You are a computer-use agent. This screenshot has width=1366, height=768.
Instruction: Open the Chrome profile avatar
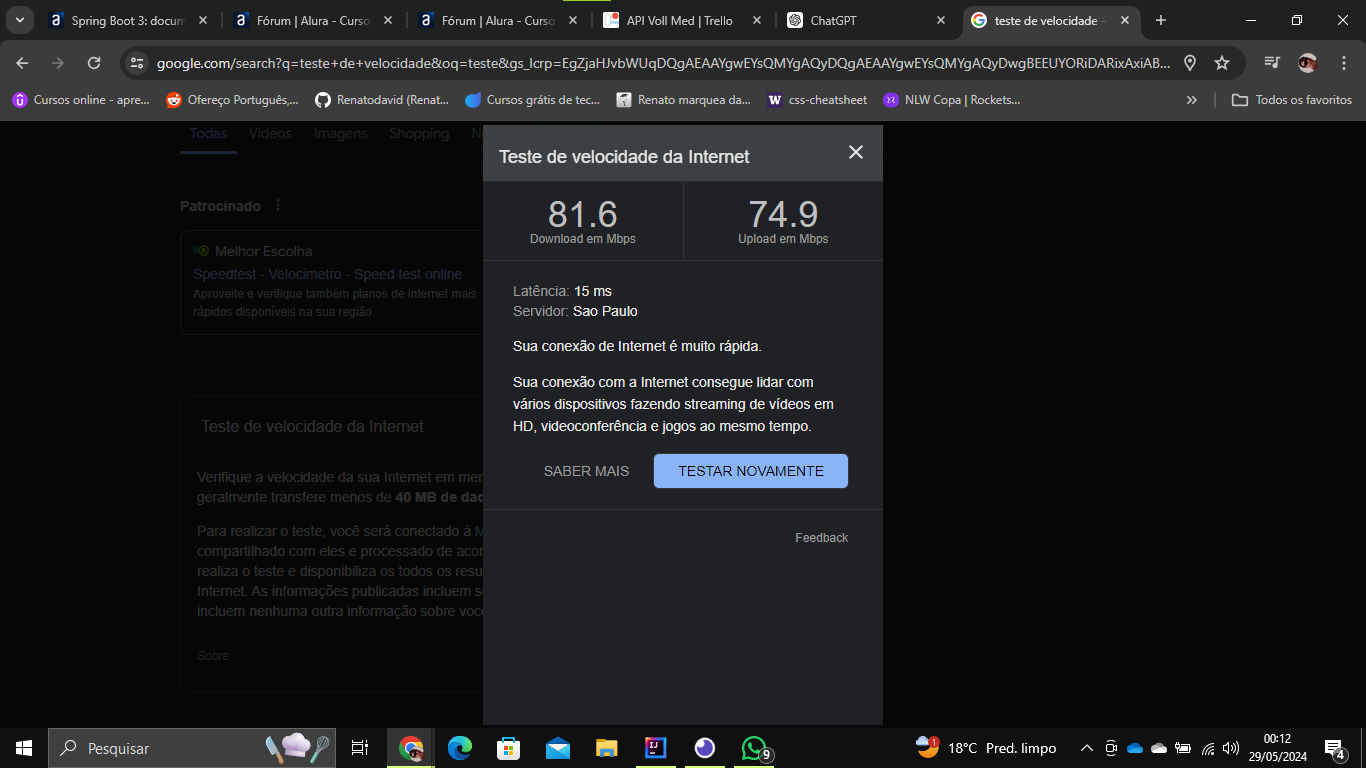point(1307,63)
